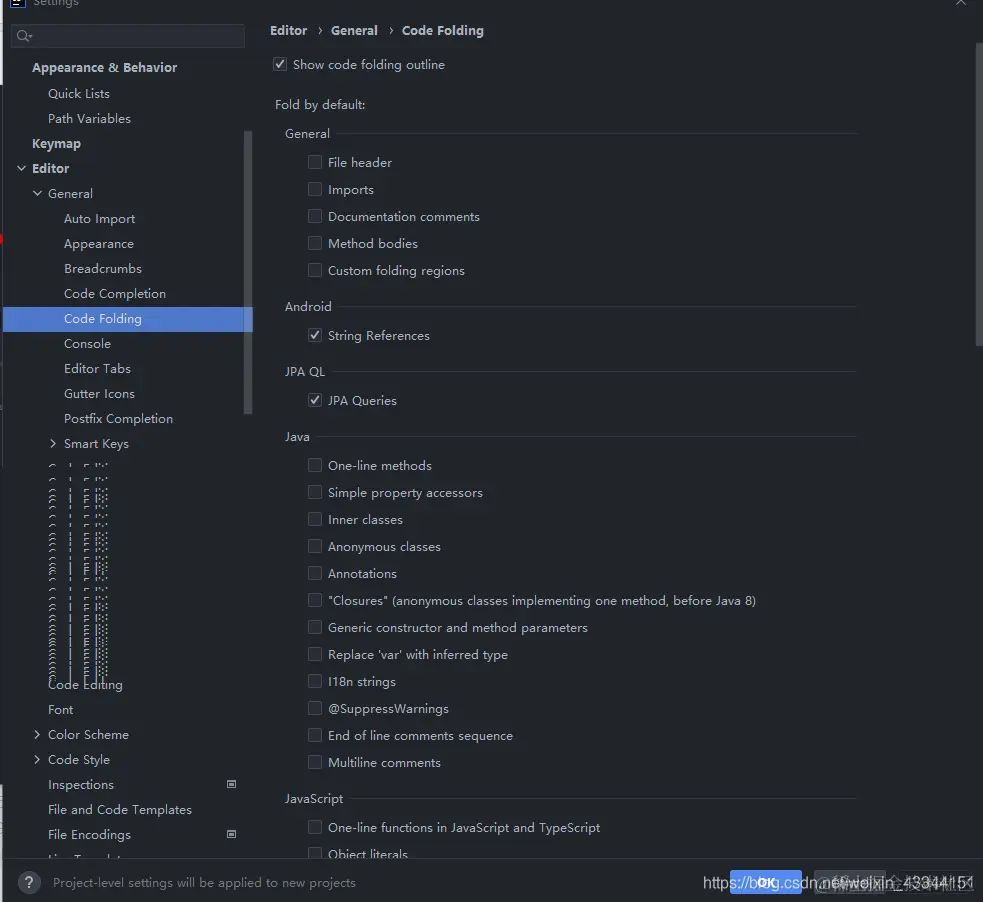The image size is (983, 902).
Task: Focus the settings search field
Action: pos(128,36)
